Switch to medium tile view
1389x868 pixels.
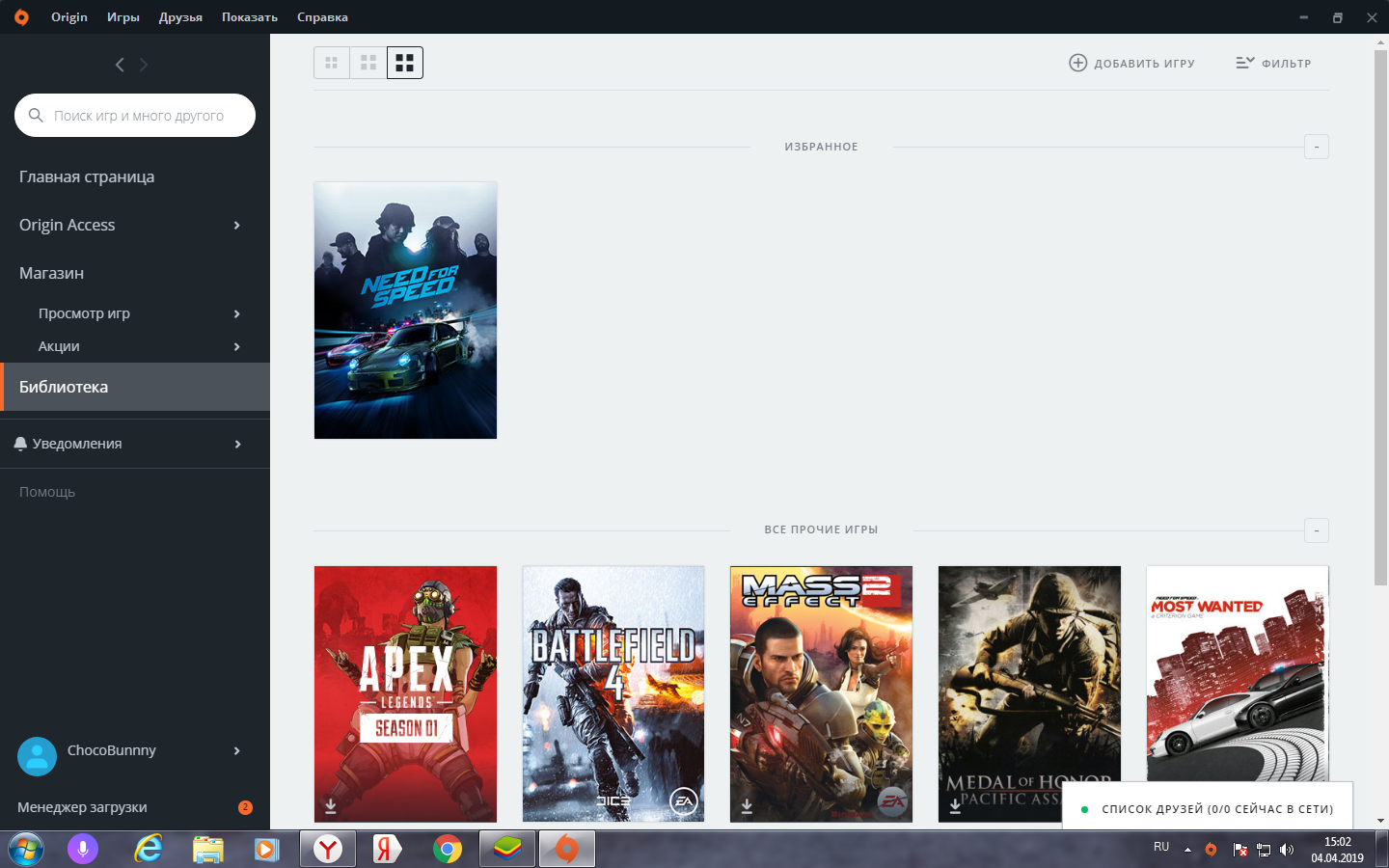368,63
